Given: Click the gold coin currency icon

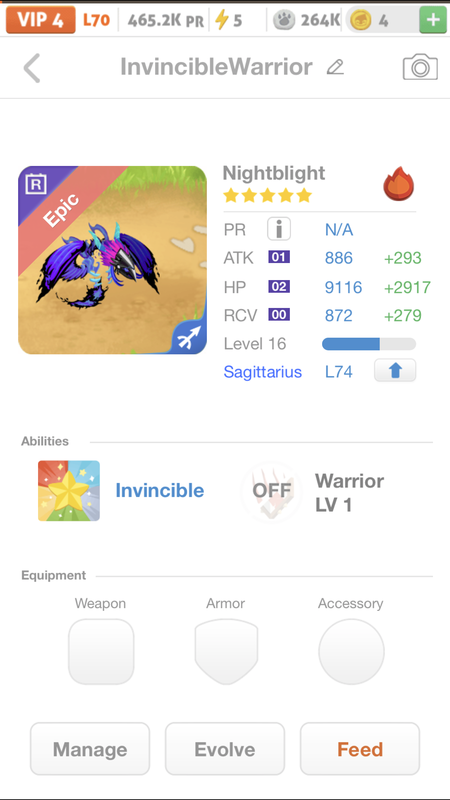Looking at the screenshot, I should tap(360, 20).
